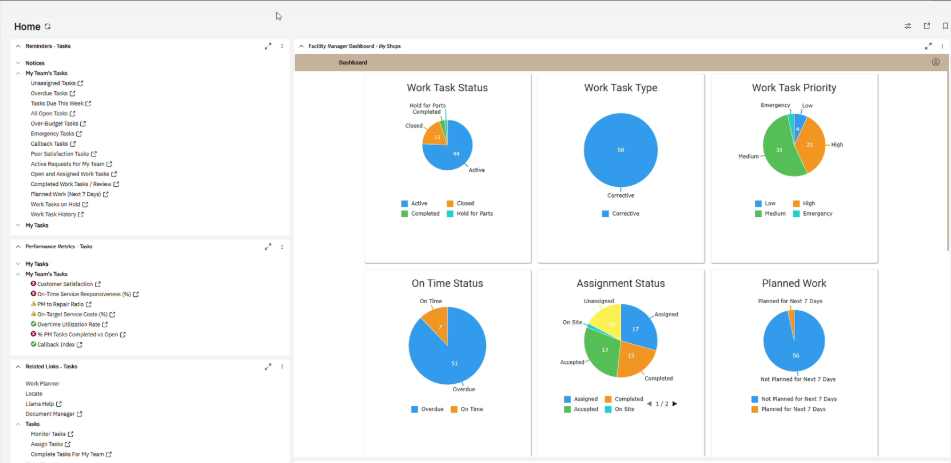Collapse the Performance Metrics - Tasks panel chevron
Screen dimensions: 951x463
[x=18, y=247]
